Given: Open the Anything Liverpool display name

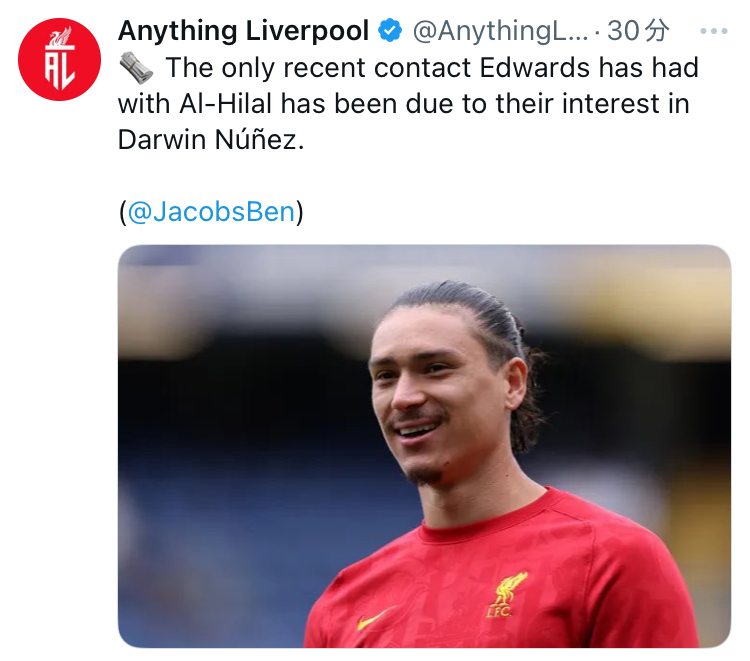Looking at the screenshot, I should coord(243,31).
